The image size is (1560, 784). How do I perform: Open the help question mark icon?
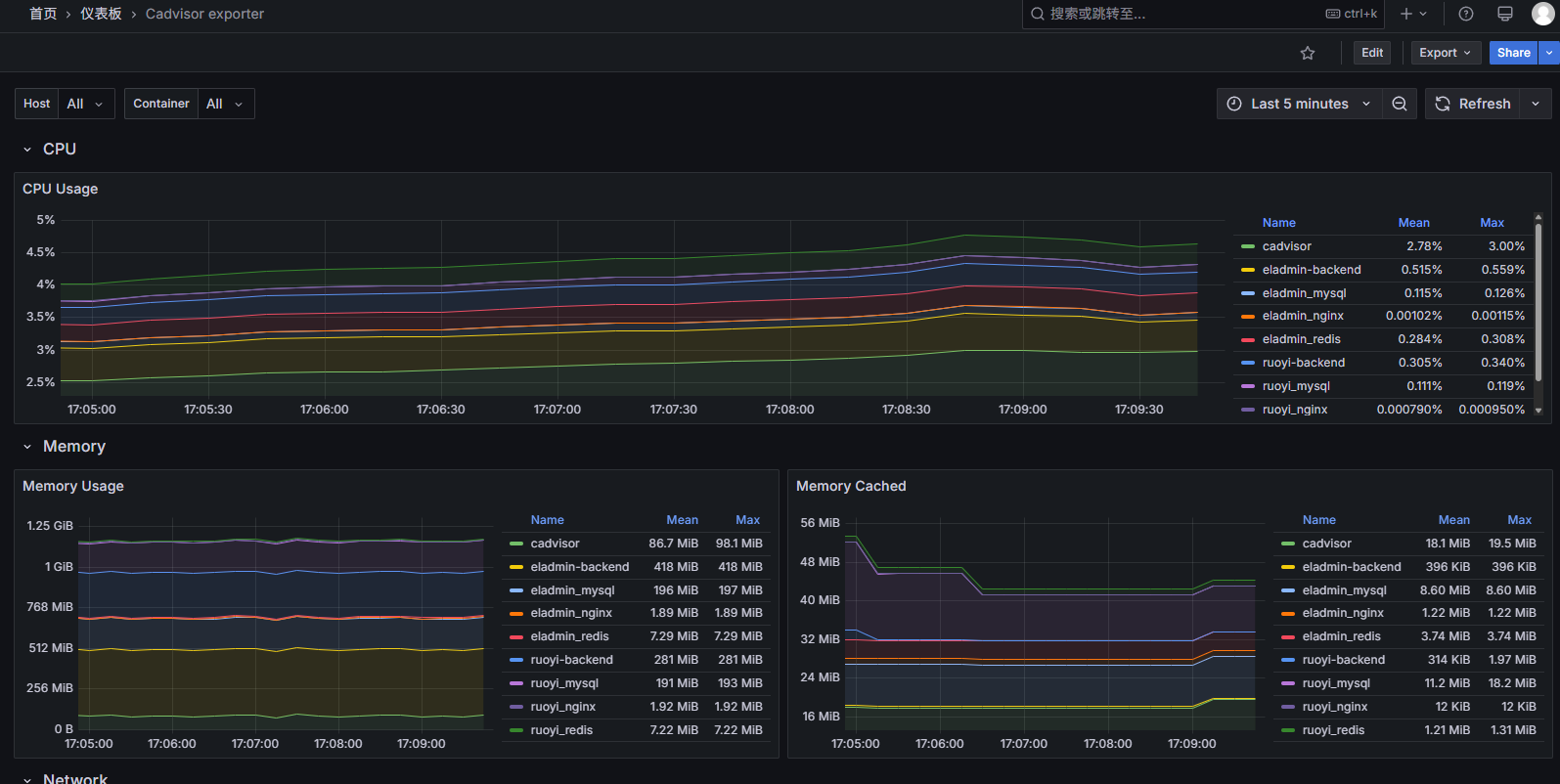point(1465,14)
